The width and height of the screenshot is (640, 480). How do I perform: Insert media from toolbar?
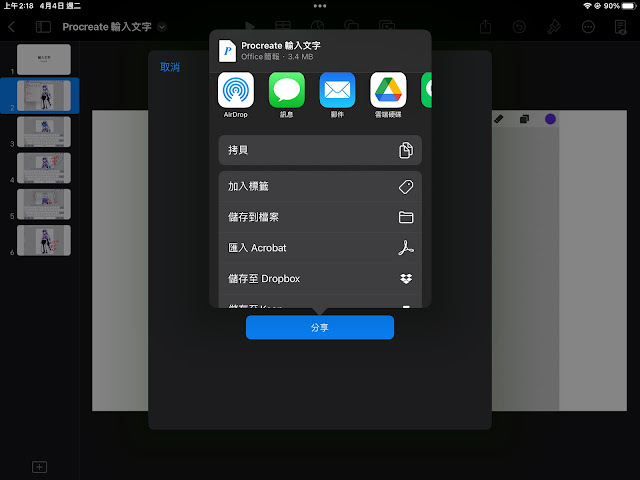(x=387, y=27)
